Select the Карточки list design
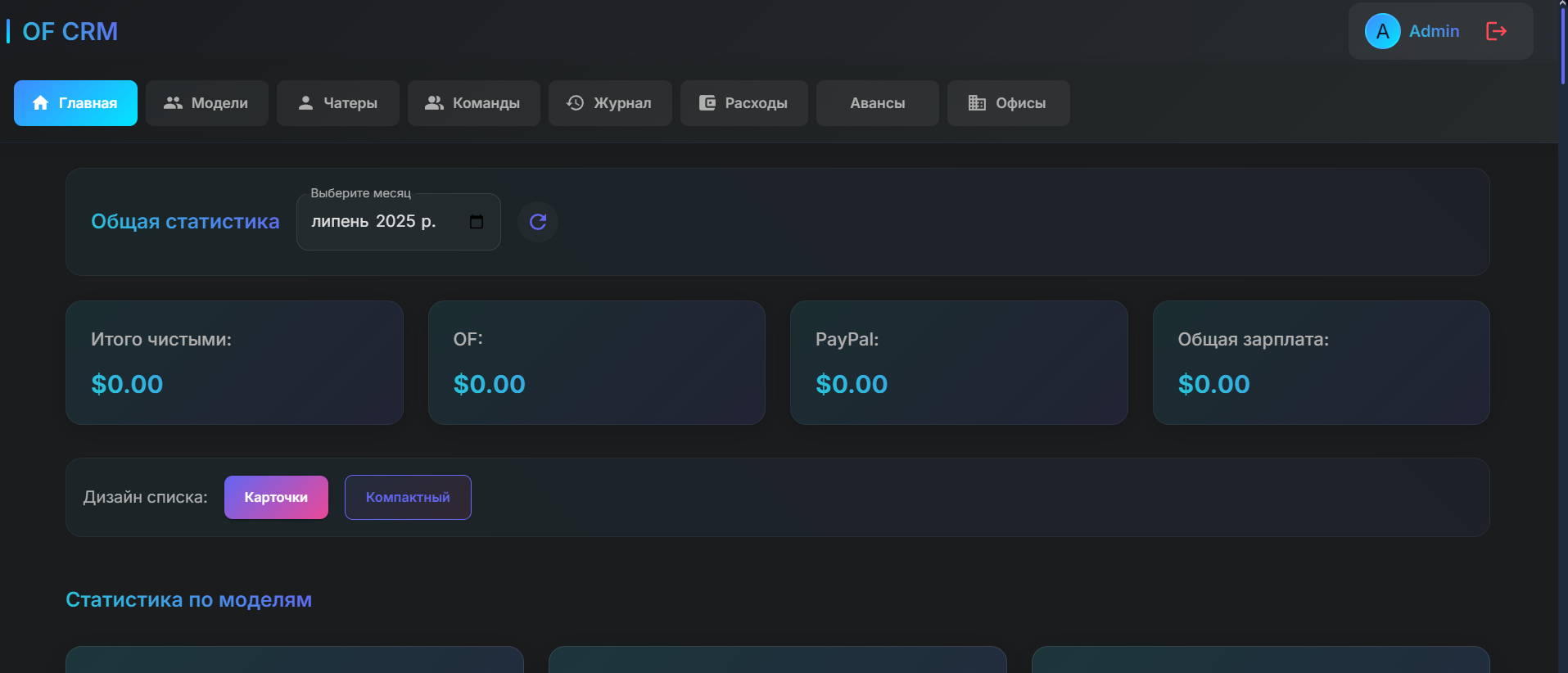The width and height of the screenshot is (1568, 673). pyautogui.click(x=276, y=497)
